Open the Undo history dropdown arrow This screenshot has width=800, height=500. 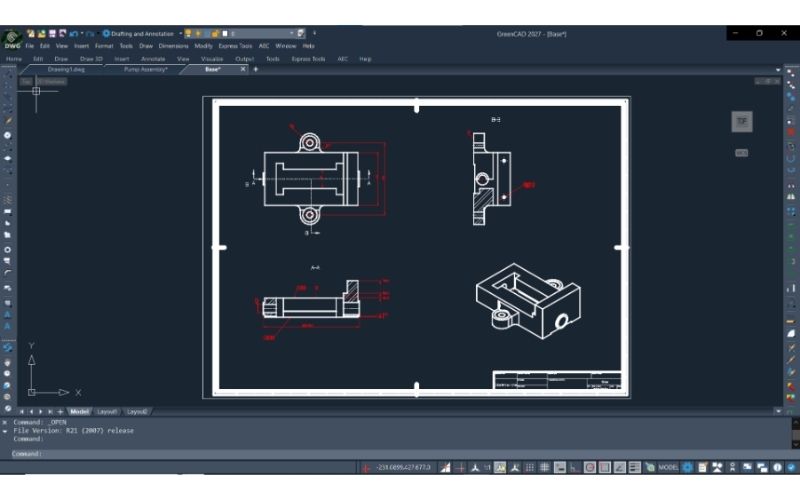pyautogui.click(x=82, y=33)
